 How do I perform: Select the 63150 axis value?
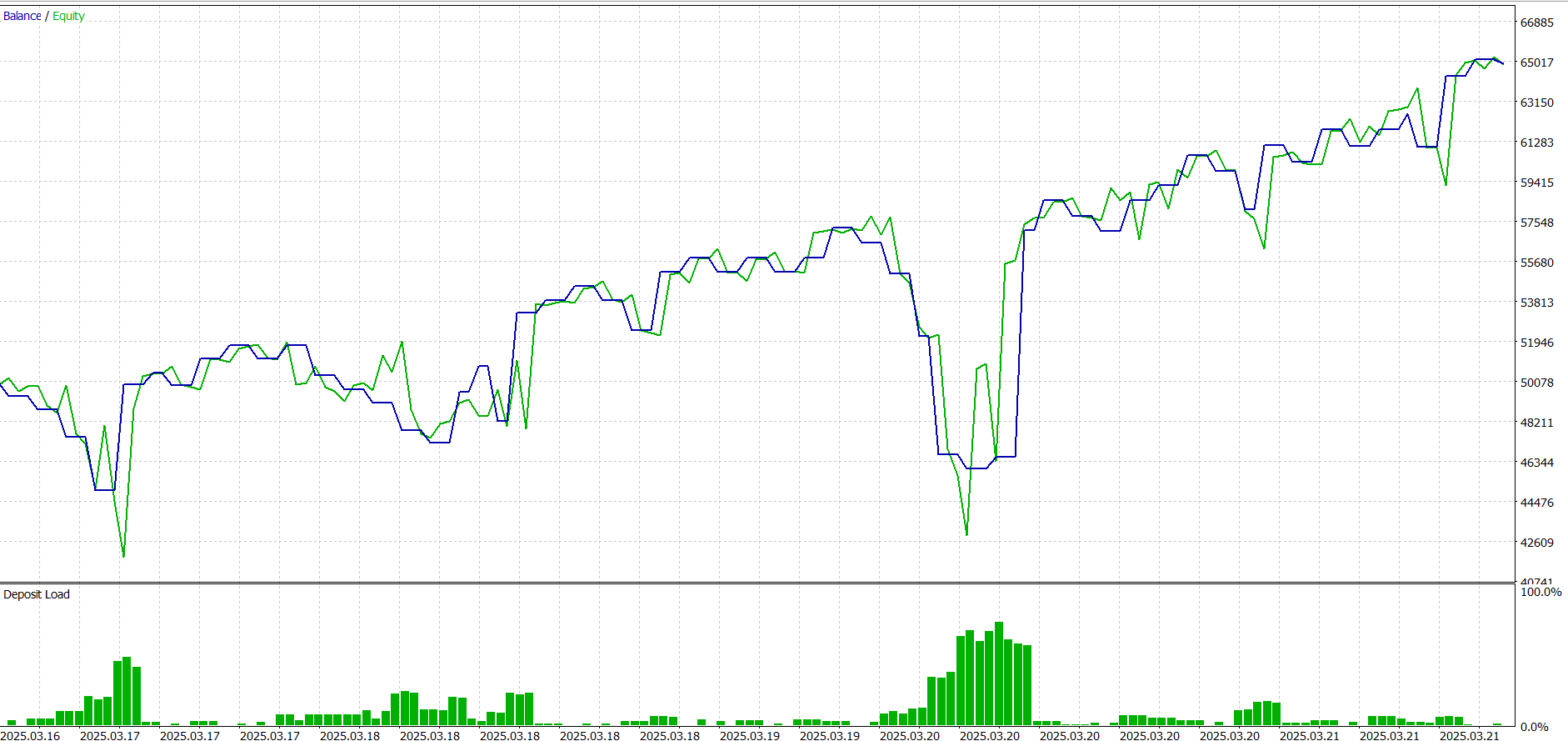tap(1536, 103)
